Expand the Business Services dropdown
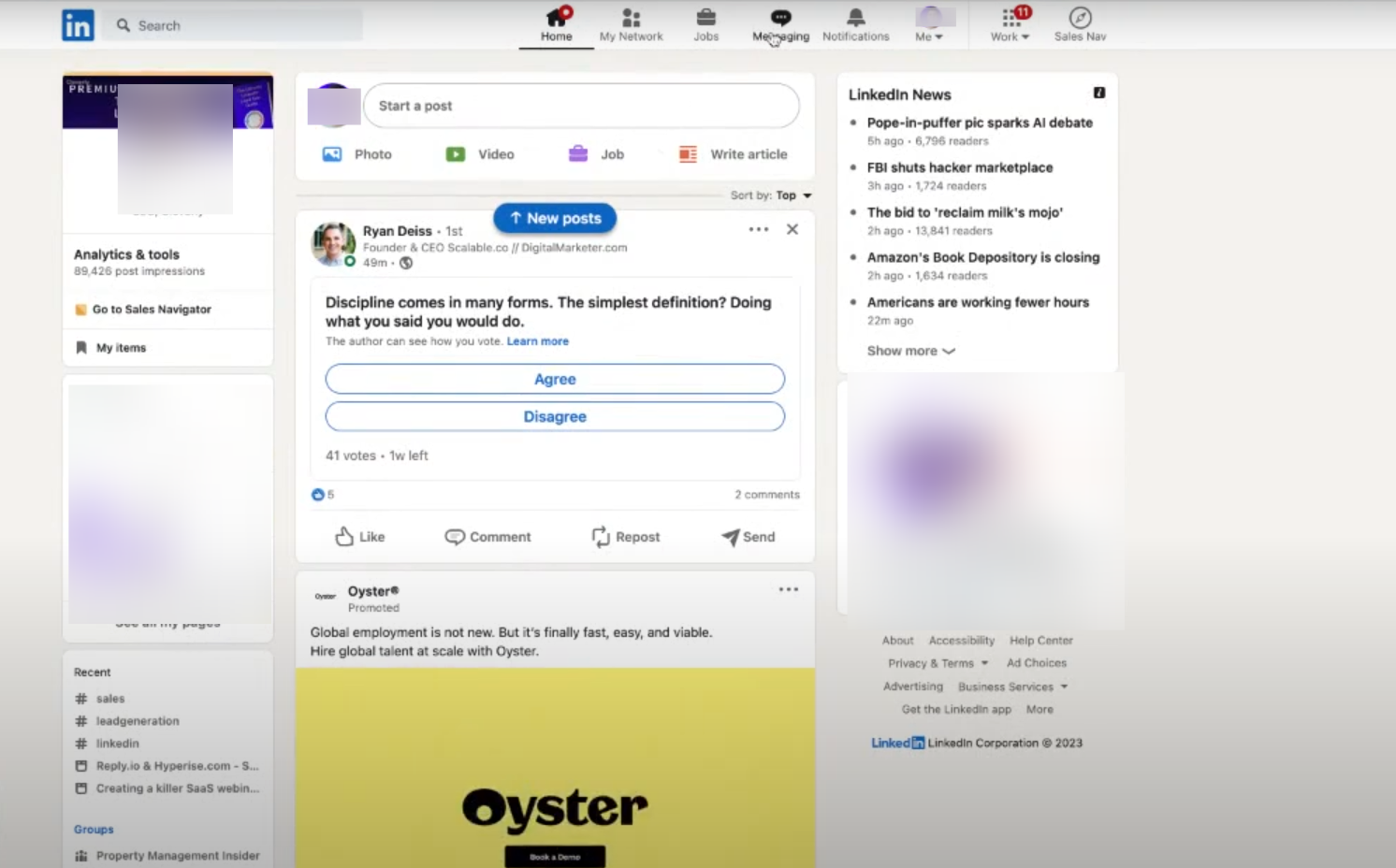Screen dimensions: 1396x868 [1012, 687]
